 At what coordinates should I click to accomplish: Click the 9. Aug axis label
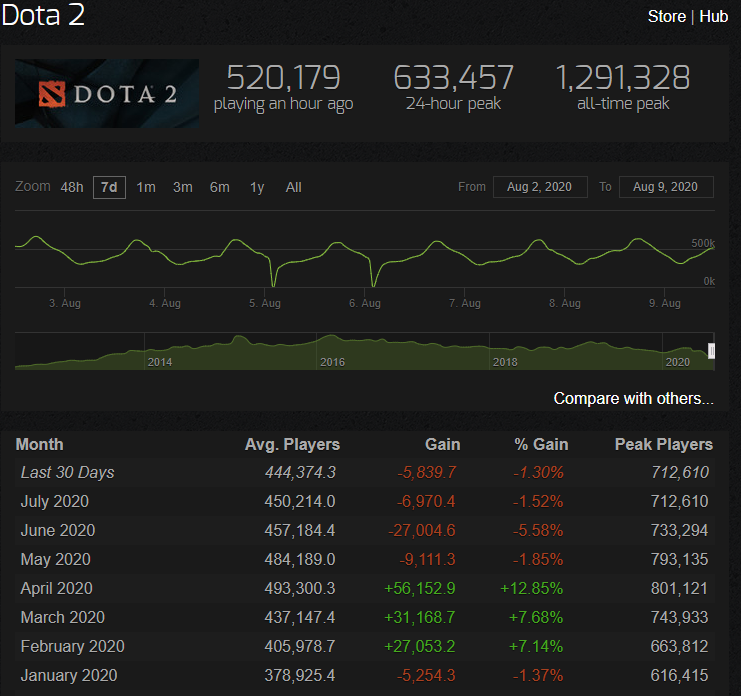click(665, 303)
